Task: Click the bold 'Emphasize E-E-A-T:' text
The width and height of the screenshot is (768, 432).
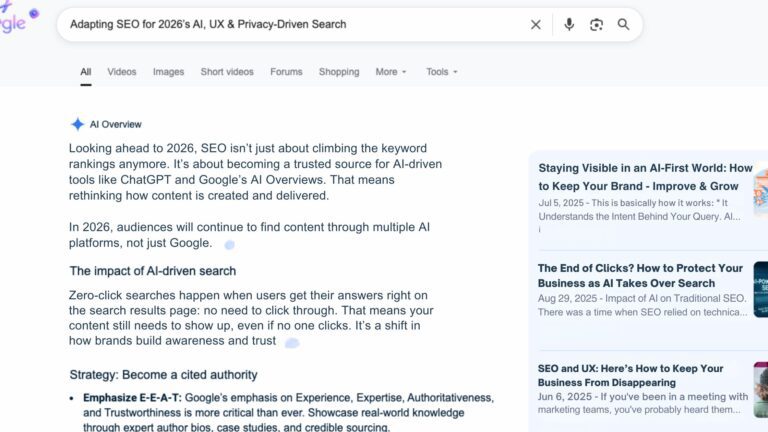Action: 132,398
